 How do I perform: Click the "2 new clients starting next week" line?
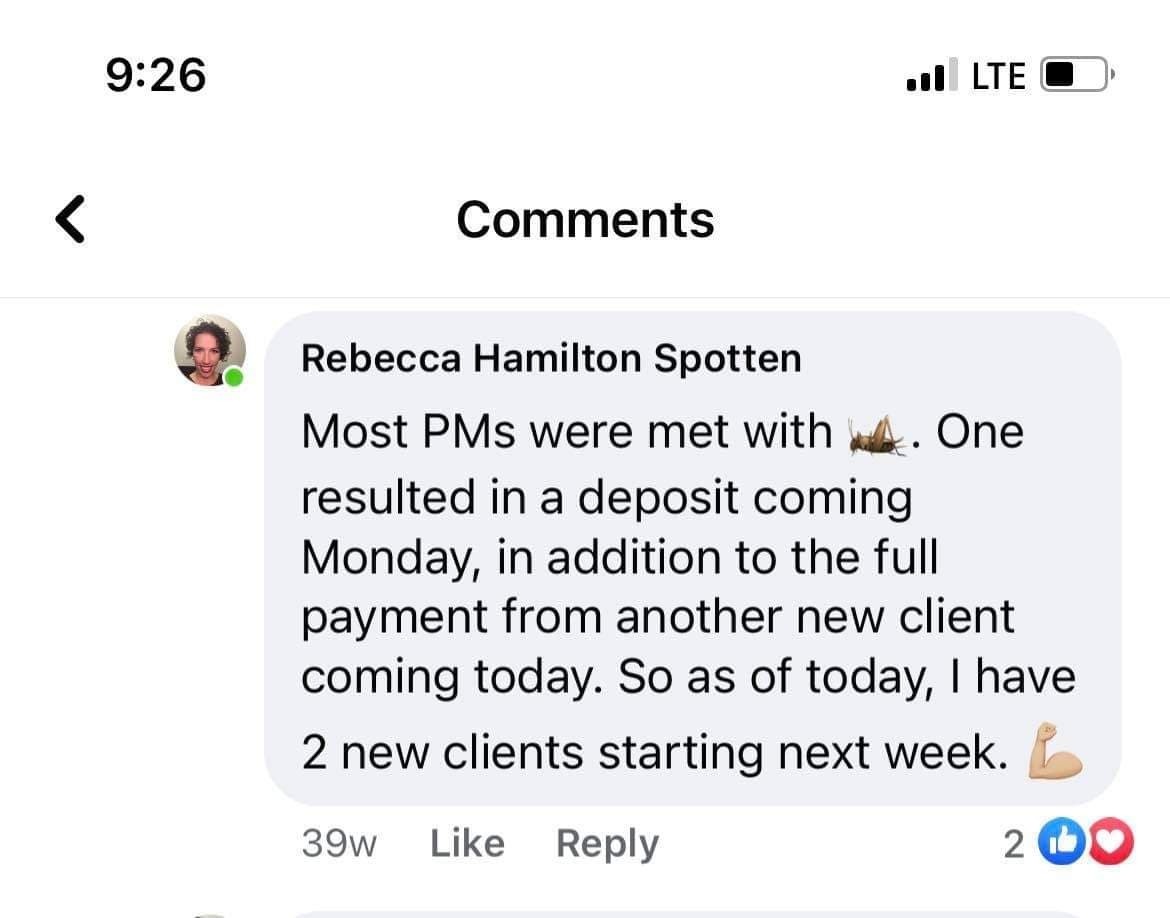(x=653, y=752)
